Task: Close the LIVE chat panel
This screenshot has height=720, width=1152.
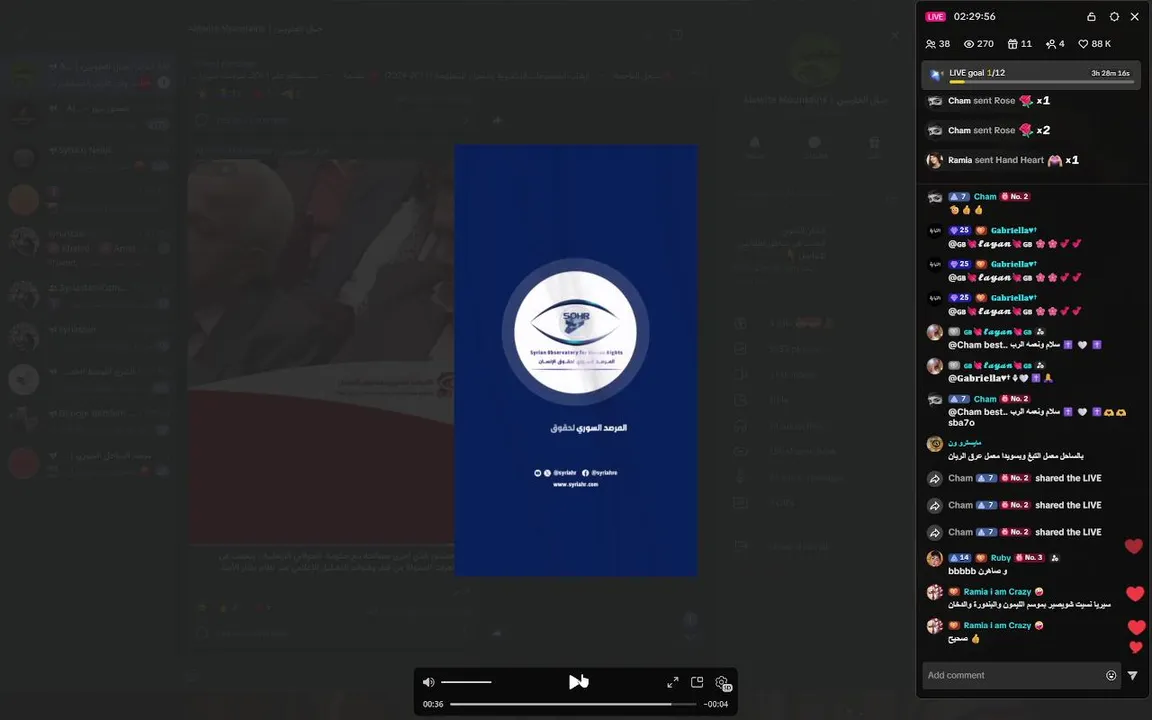Action: (x=1134, y=16)
